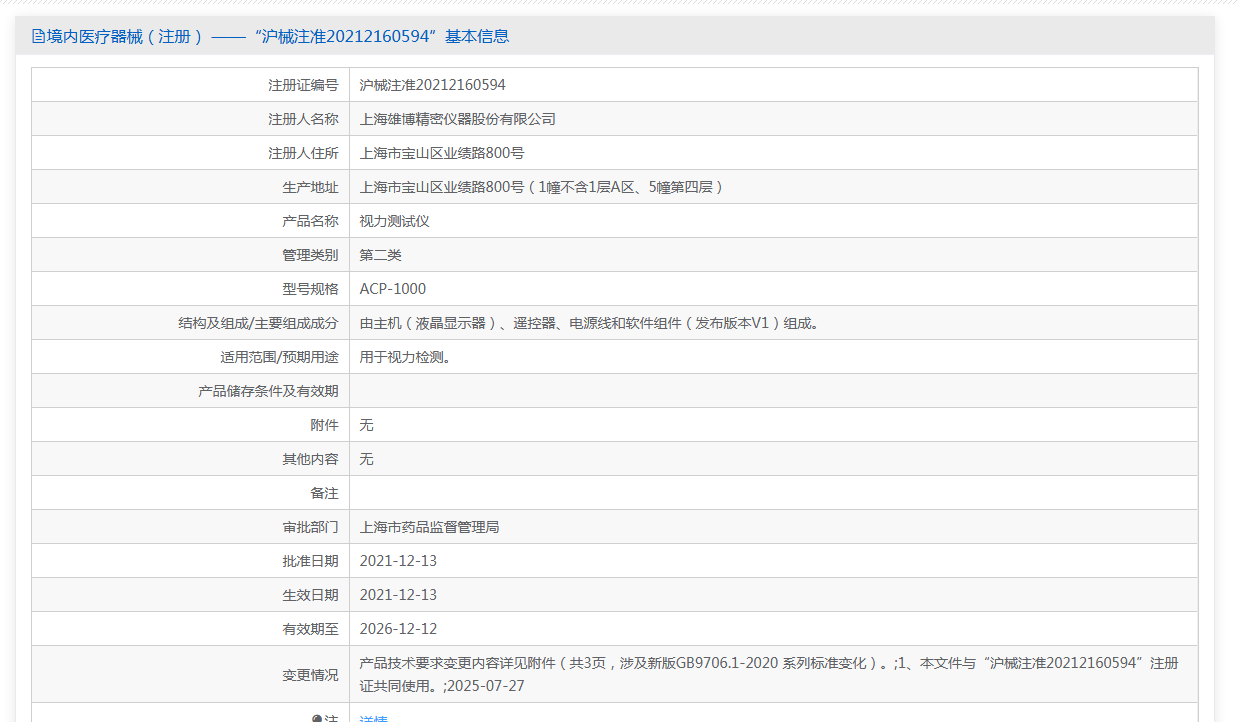The height and width of the screenshot is (722, 1238).
Task: Click the document icon in the header
Action: point(39,37)
